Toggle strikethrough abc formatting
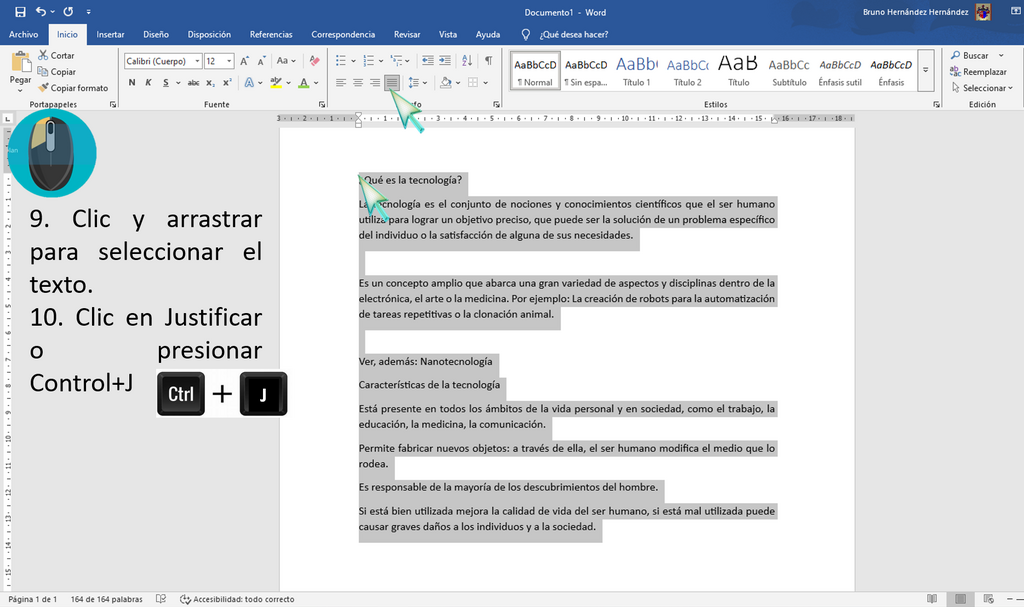This screenshot has width=1024, height=607. click(x=193, y=82)
